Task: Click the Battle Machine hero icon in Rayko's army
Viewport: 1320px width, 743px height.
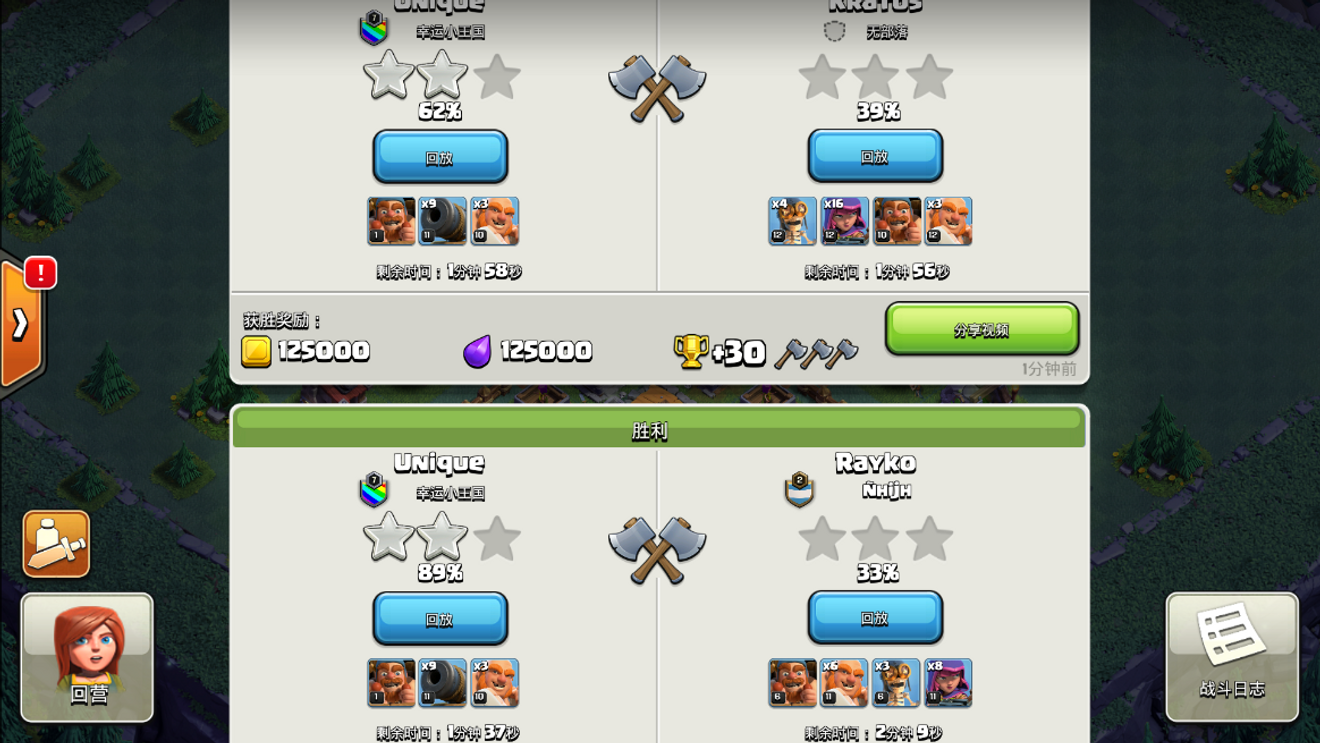Action: (x=793, y=682)
